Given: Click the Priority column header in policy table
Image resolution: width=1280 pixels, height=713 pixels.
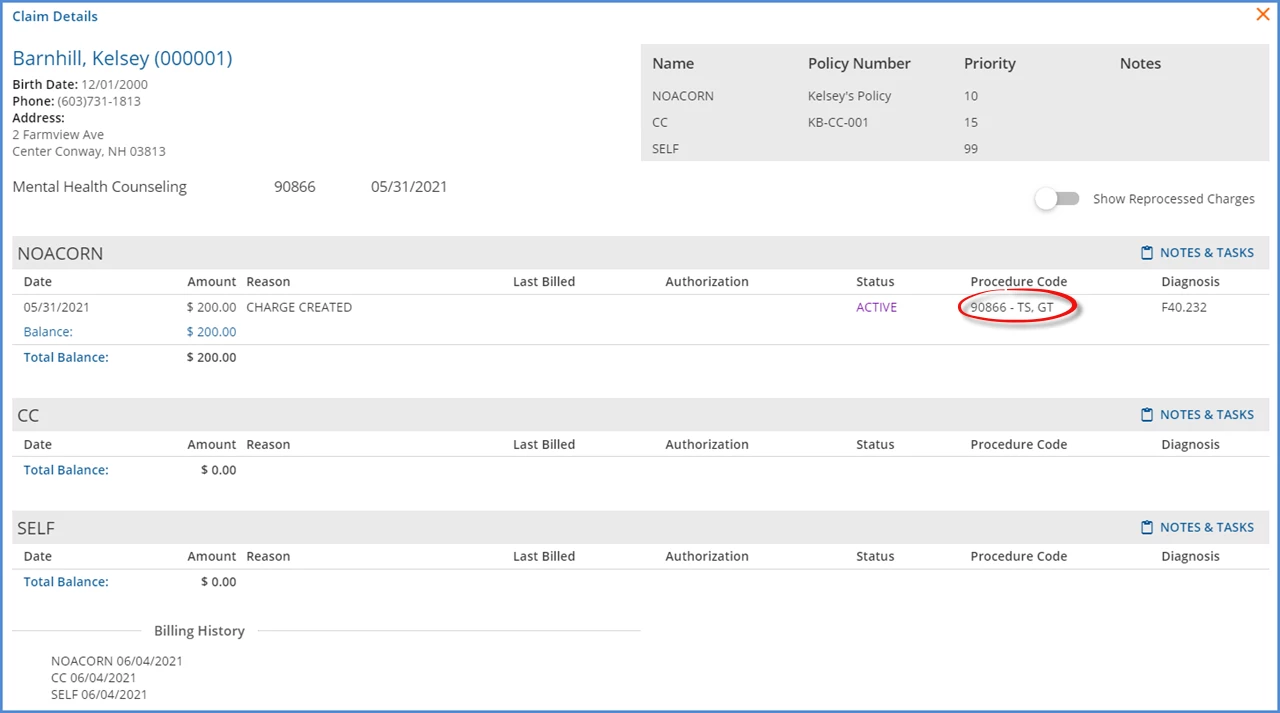Looking at the screenshot, I should point(990,63).
